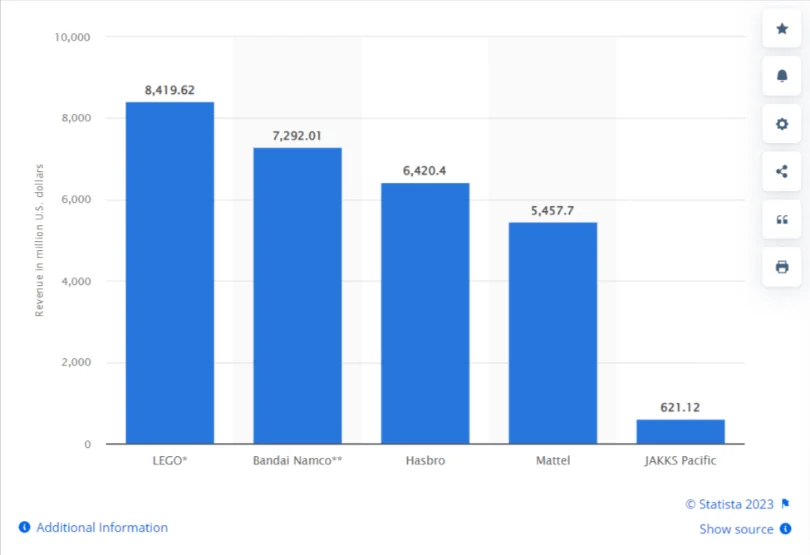Click the Bandai Namco** axis label

(x=298, y=460)
